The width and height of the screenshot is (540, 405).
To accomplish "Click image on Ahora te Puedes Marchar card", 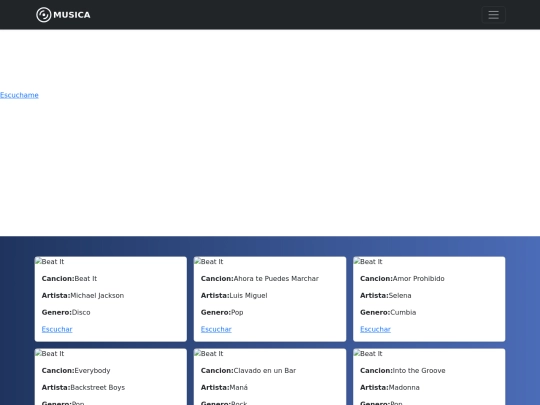I will (x=209, y=262).
